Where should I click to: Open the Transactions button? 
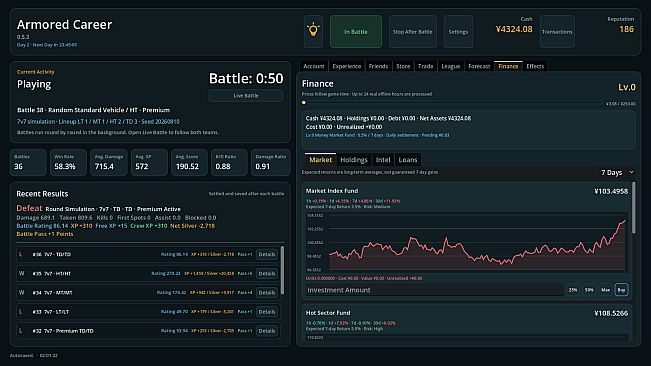tap(557, 32)
